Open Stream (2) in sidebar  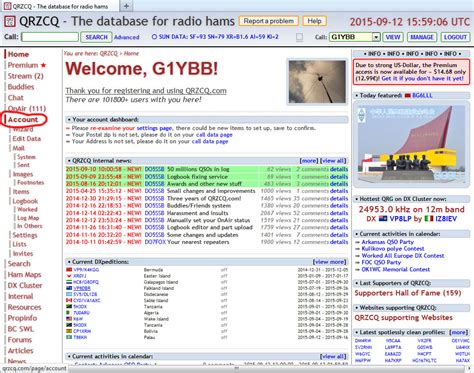26,76
